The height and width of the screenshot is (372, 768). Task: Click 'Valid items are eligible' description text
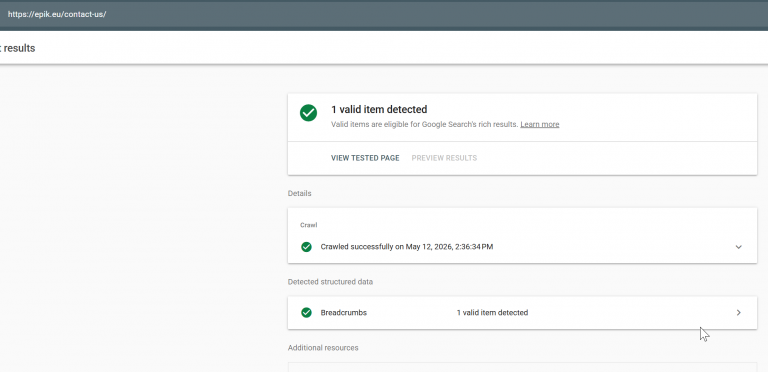point(424,124)
